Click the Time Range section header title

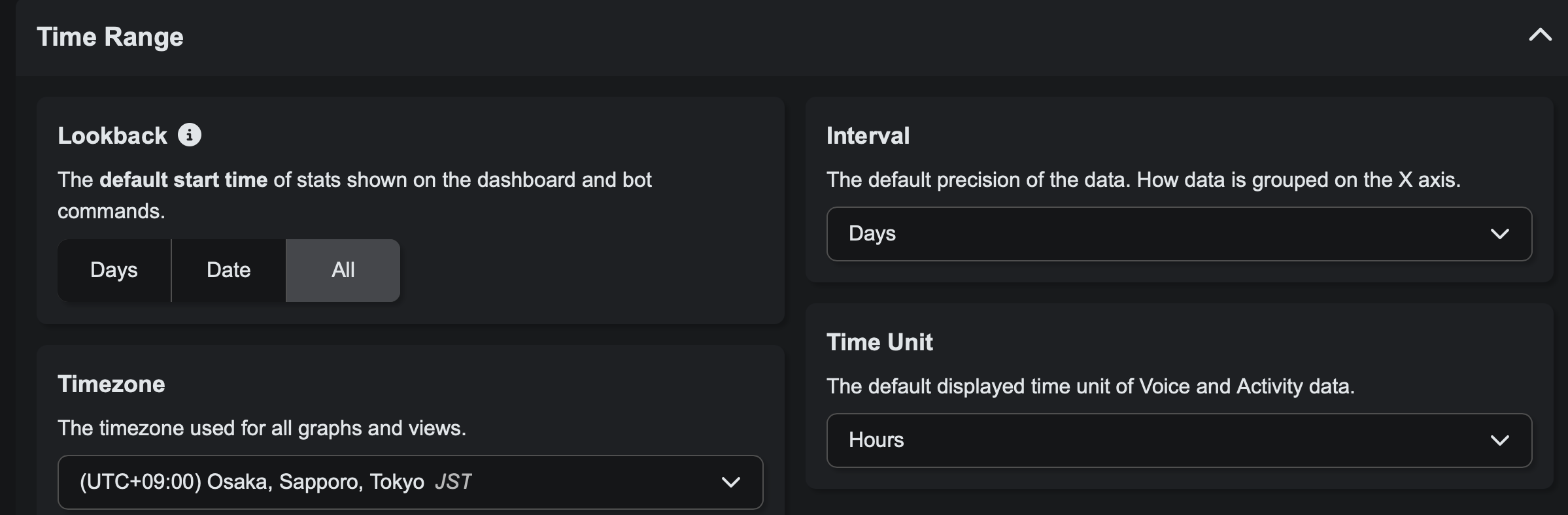pos(110,37)
